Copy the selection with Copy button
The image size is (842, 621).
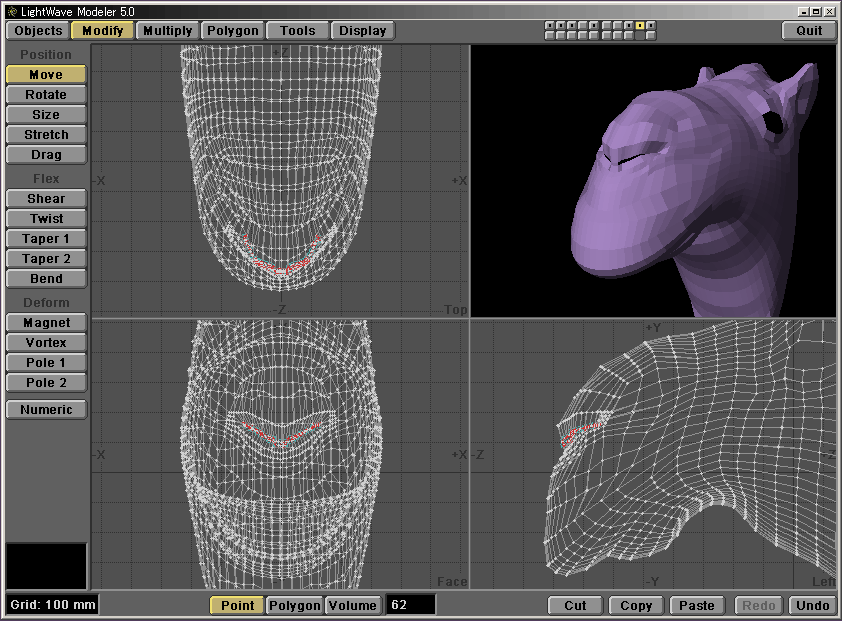[636, 605]
